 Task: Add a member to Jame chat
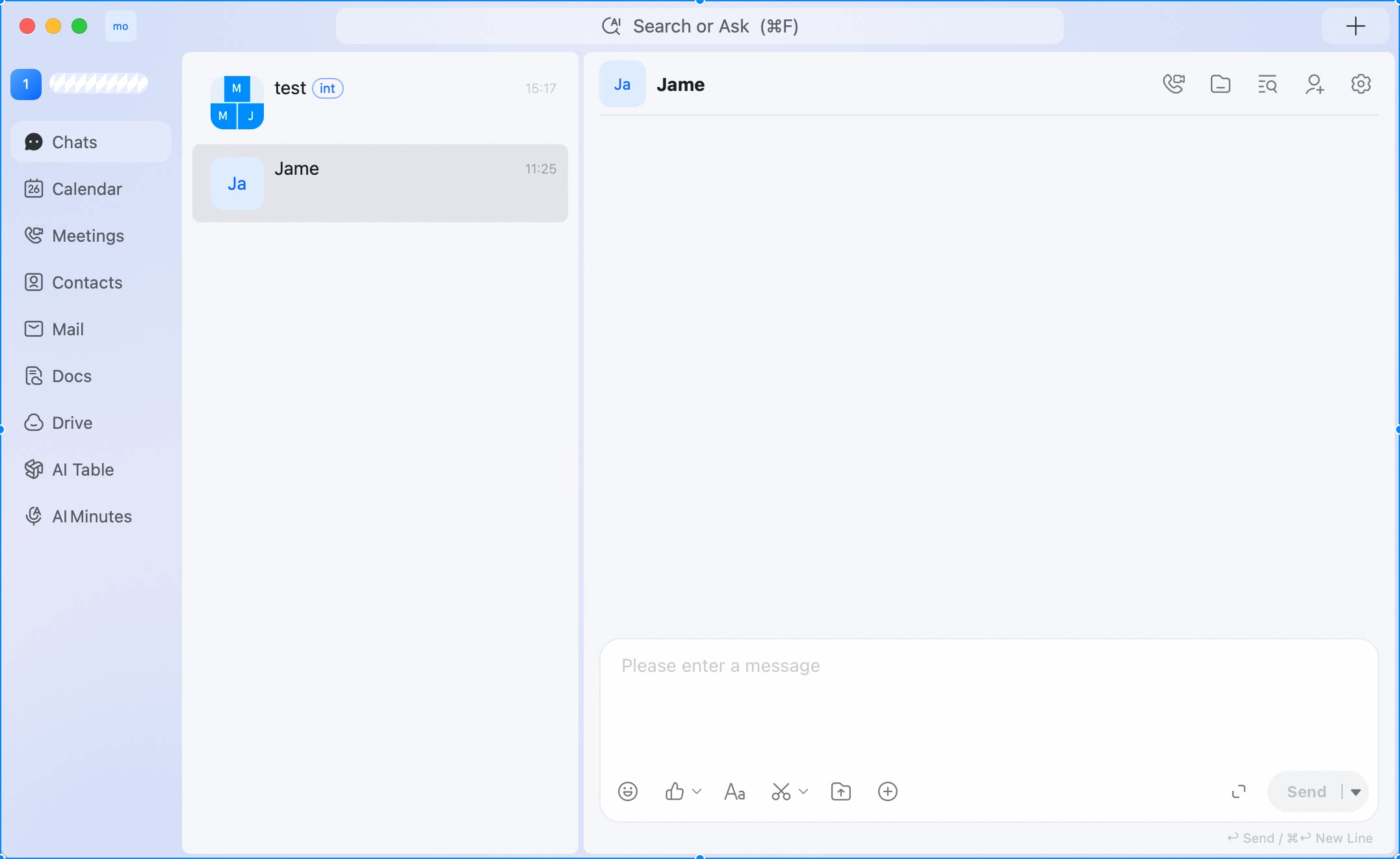point(1314,84)
